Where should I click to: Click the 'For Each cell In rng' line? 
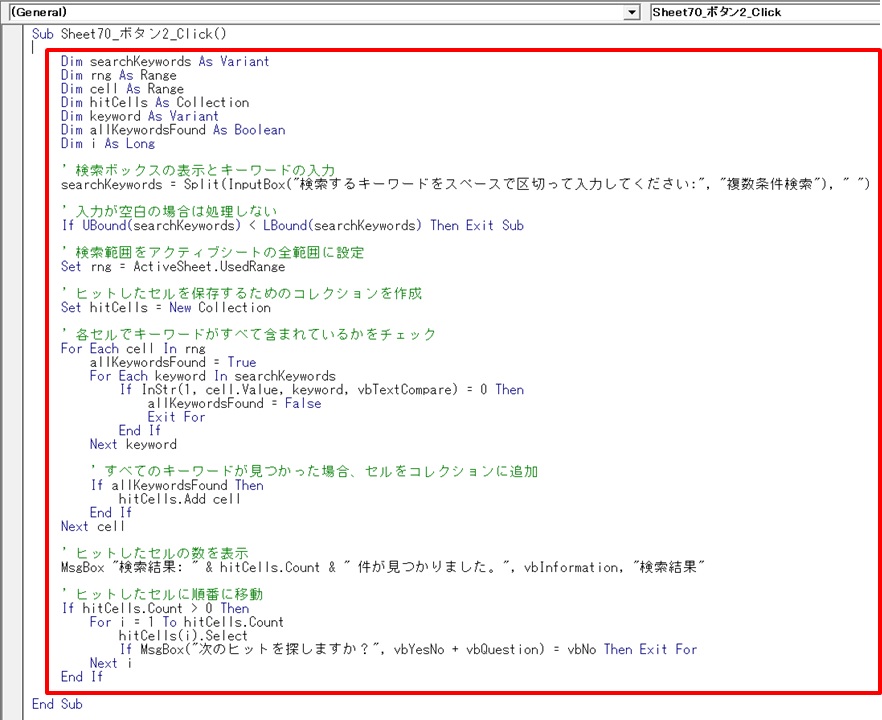133,348
